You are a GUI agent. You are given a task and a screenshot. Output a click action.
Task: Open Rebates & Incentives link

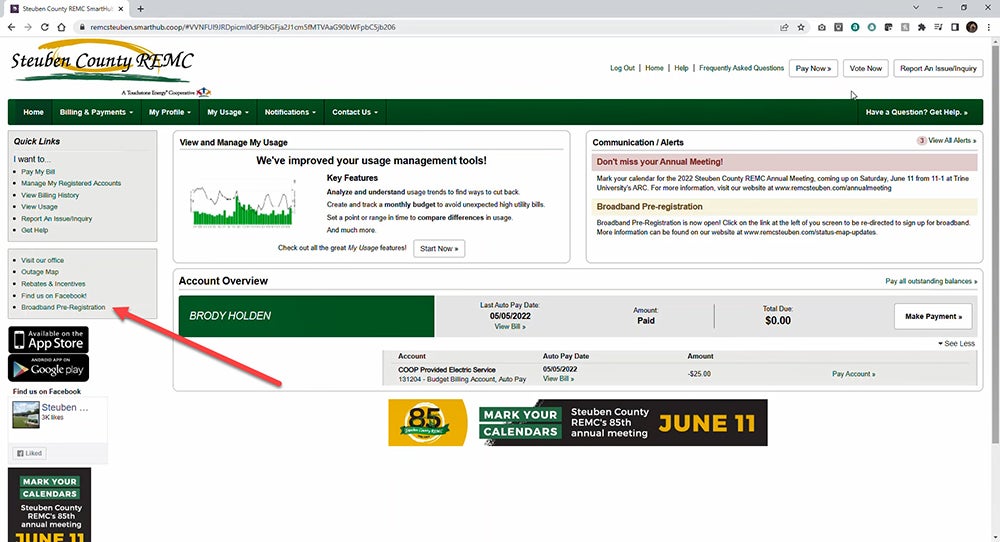[53, 284]
